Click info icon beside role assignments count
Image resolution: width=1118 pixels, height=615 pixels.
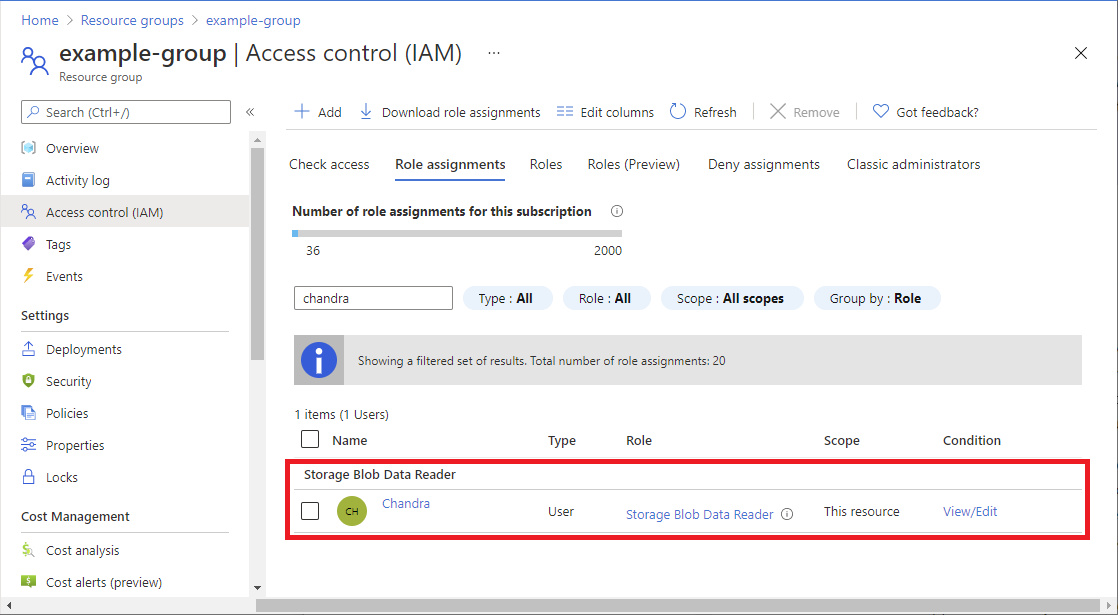(617, 211)
